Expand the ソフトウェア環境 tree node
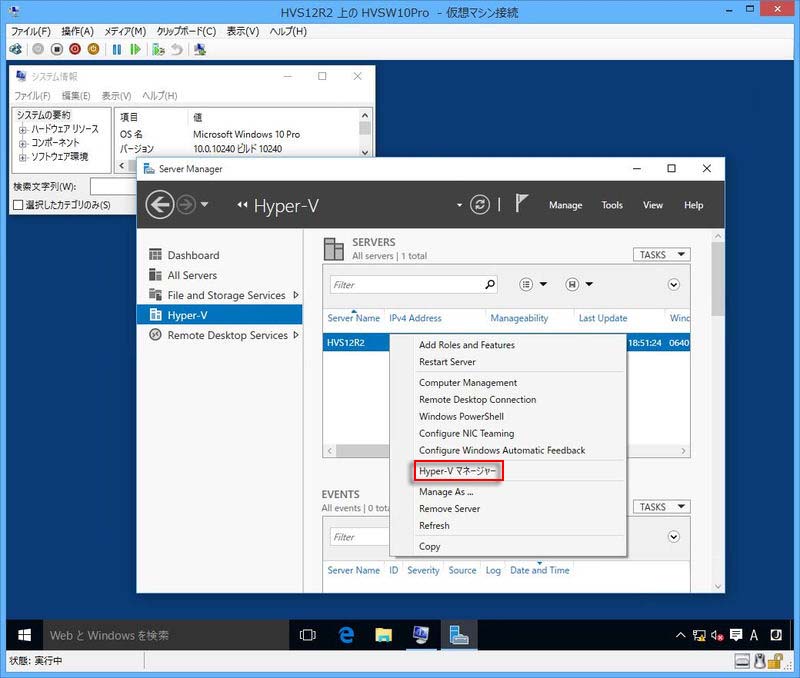The width and height of the screenshot is (800, 678). click(x=22, y=157)
